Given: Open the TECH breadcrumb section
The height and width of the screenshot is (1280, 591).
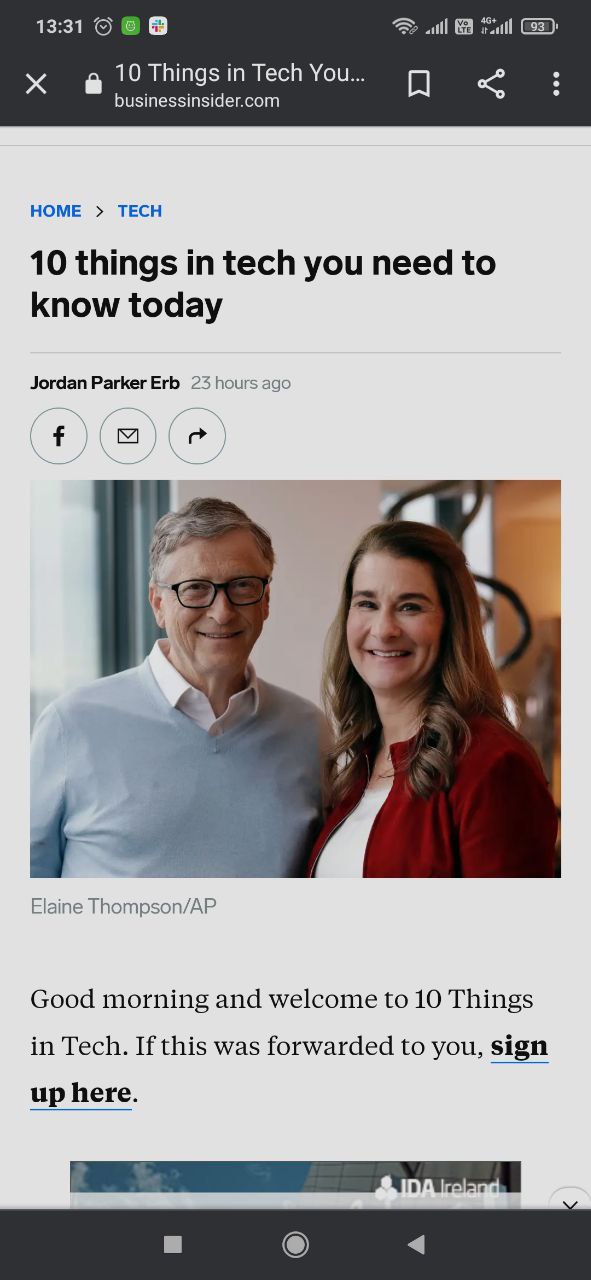Looking at the screenshot, I should pos(140,211).
